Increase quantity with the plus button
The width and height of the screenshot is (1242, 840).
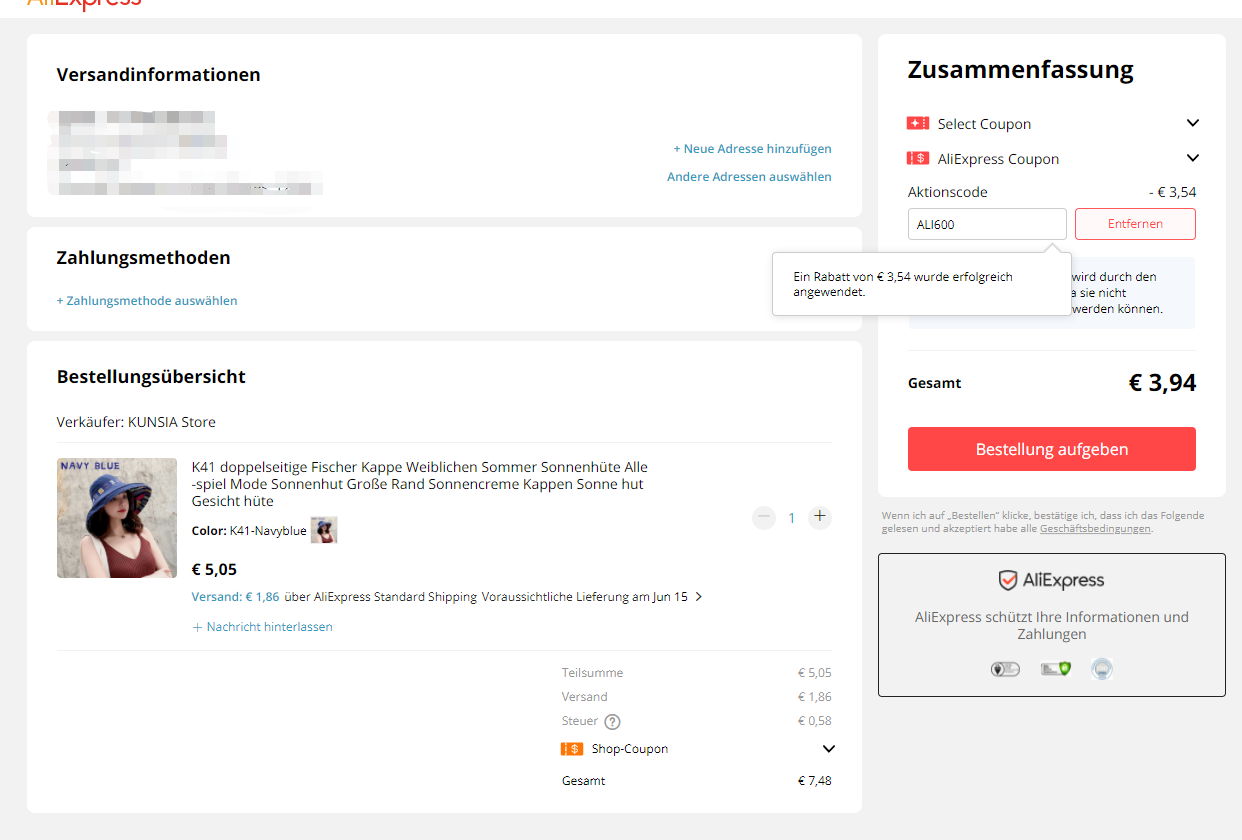(x=820, y=517)
